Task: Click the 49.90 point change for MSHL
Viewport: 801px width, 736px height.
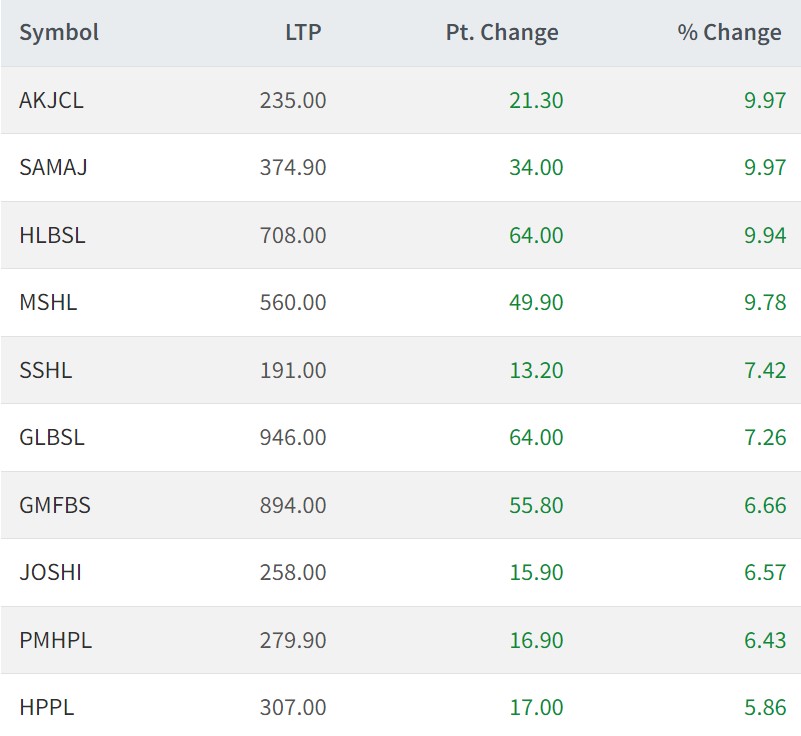Action: [536, 302]
